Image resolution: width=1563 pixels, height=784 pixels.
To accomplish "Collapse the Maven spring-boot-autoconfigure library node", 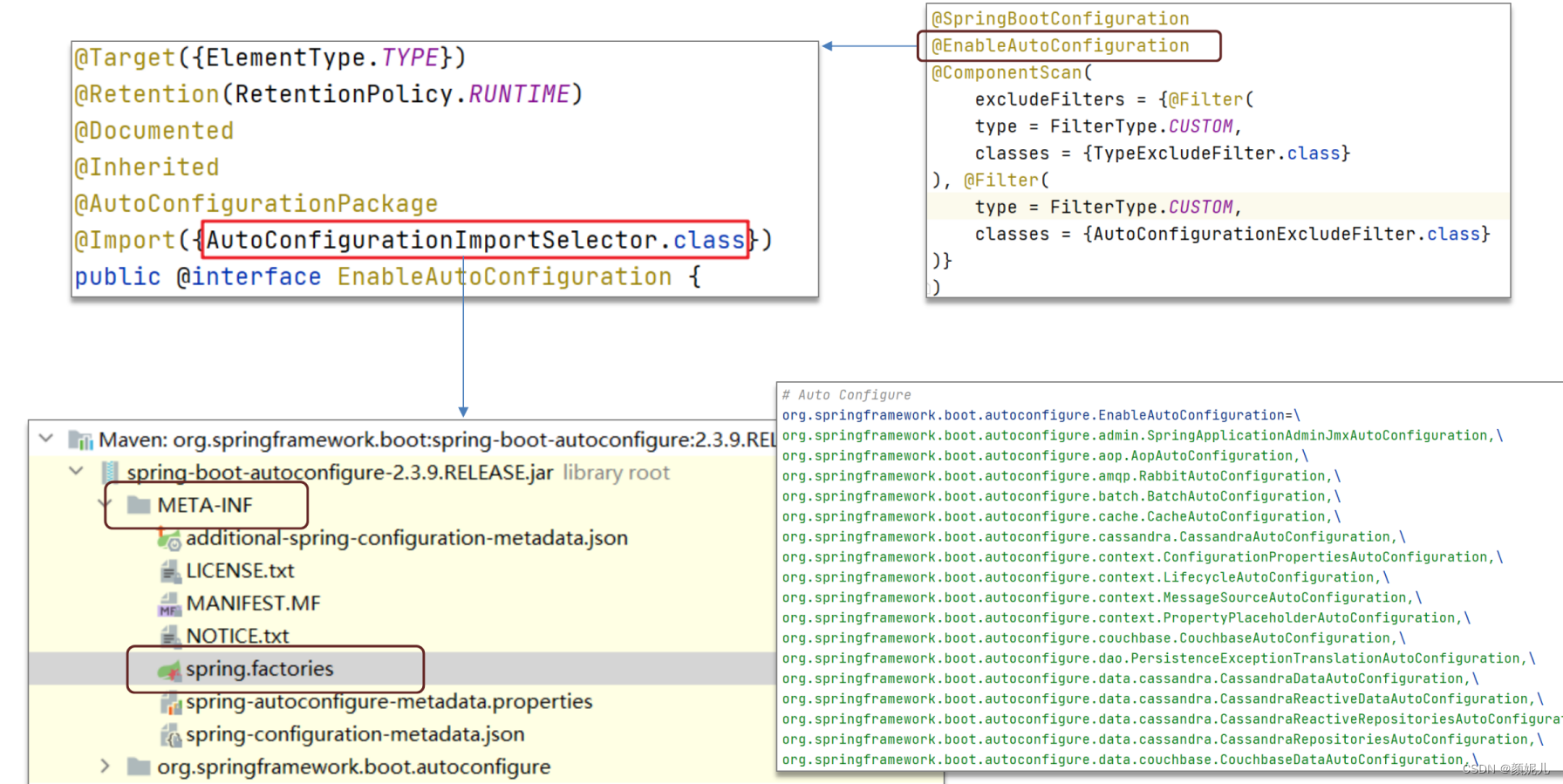I will 46,439.
